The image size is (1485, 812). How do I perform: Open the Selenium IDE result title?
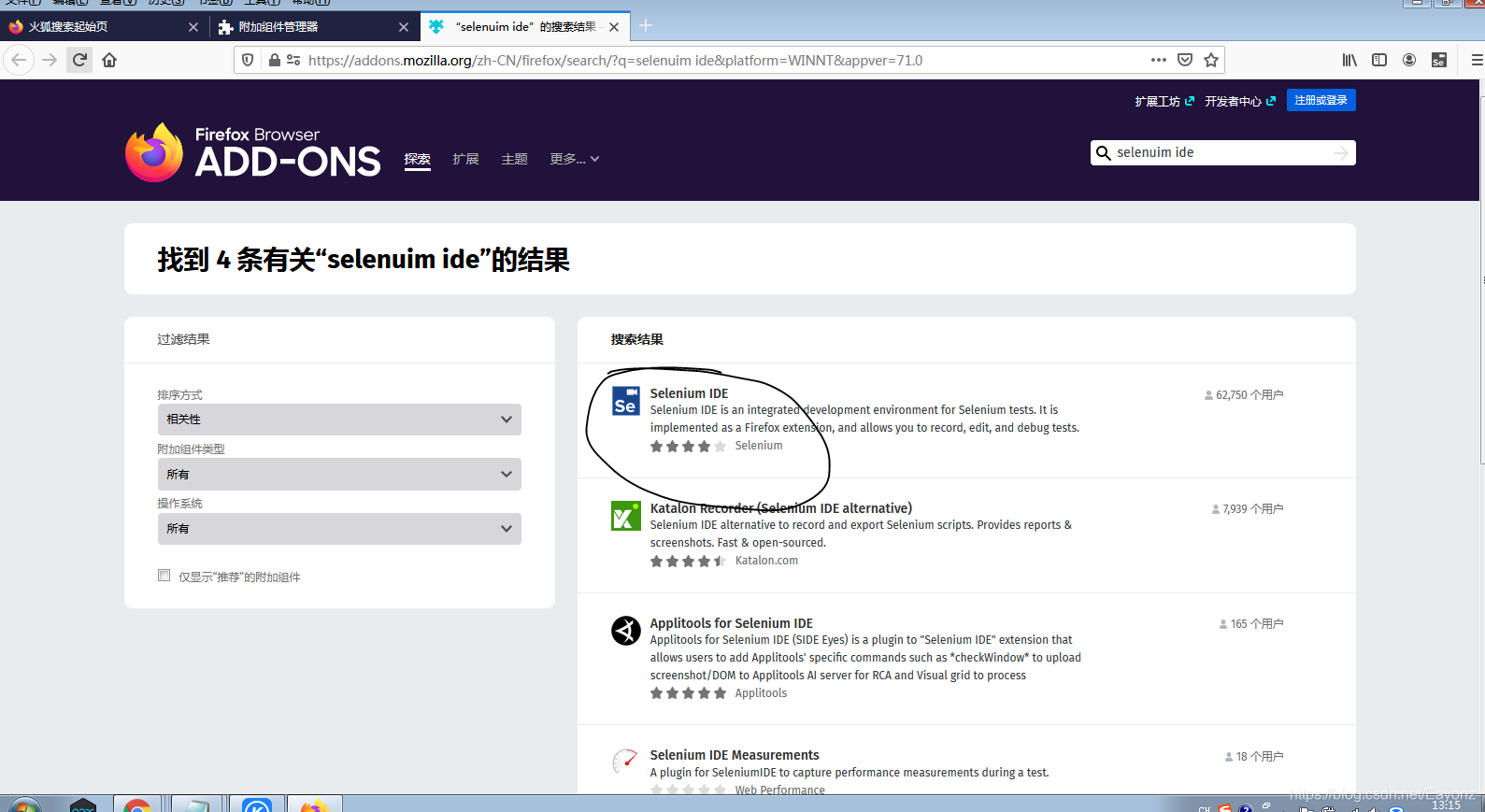pyautogui.click(x=689, y=393)
